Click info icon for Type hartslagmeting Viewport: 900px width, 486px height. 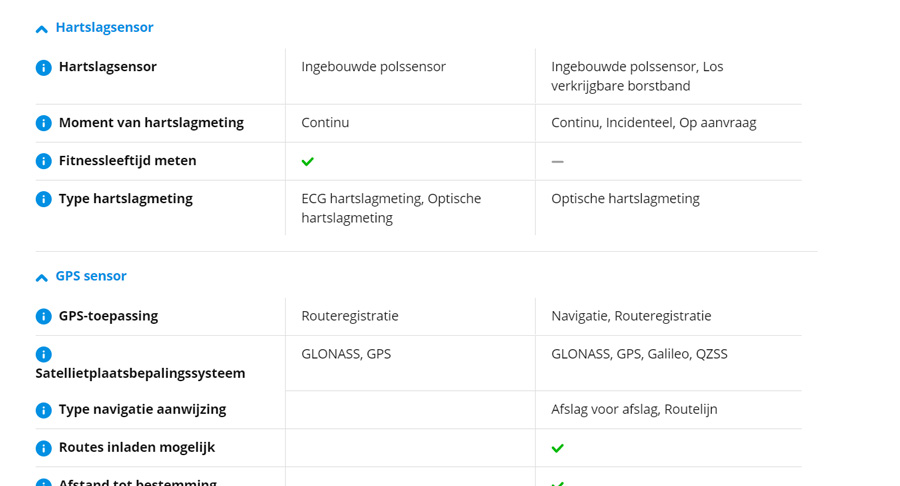(x=44, y=199)
